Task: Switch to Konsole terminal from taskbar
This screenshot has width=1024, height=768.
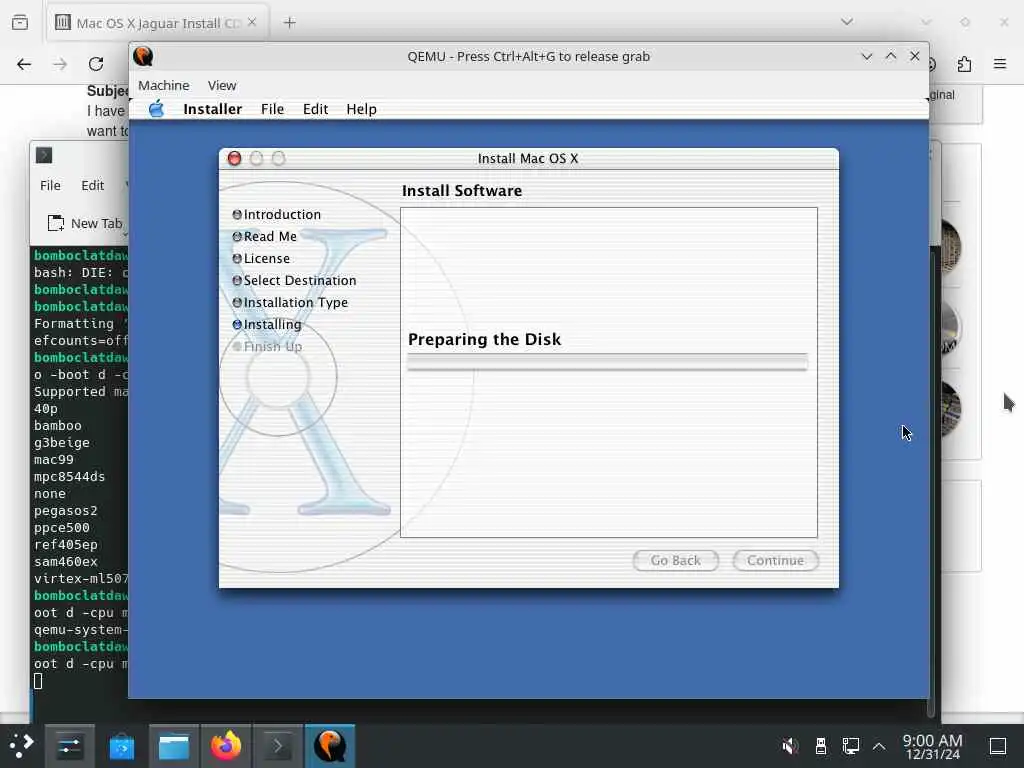Action: click(278, 746)
